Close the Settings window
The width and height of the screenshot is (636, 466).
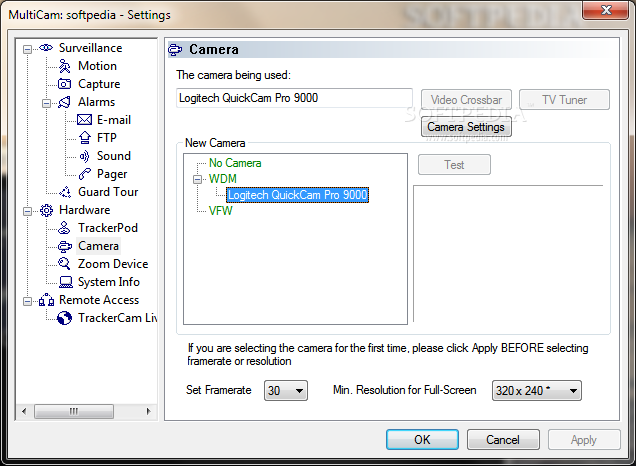[x=606, y=9]
